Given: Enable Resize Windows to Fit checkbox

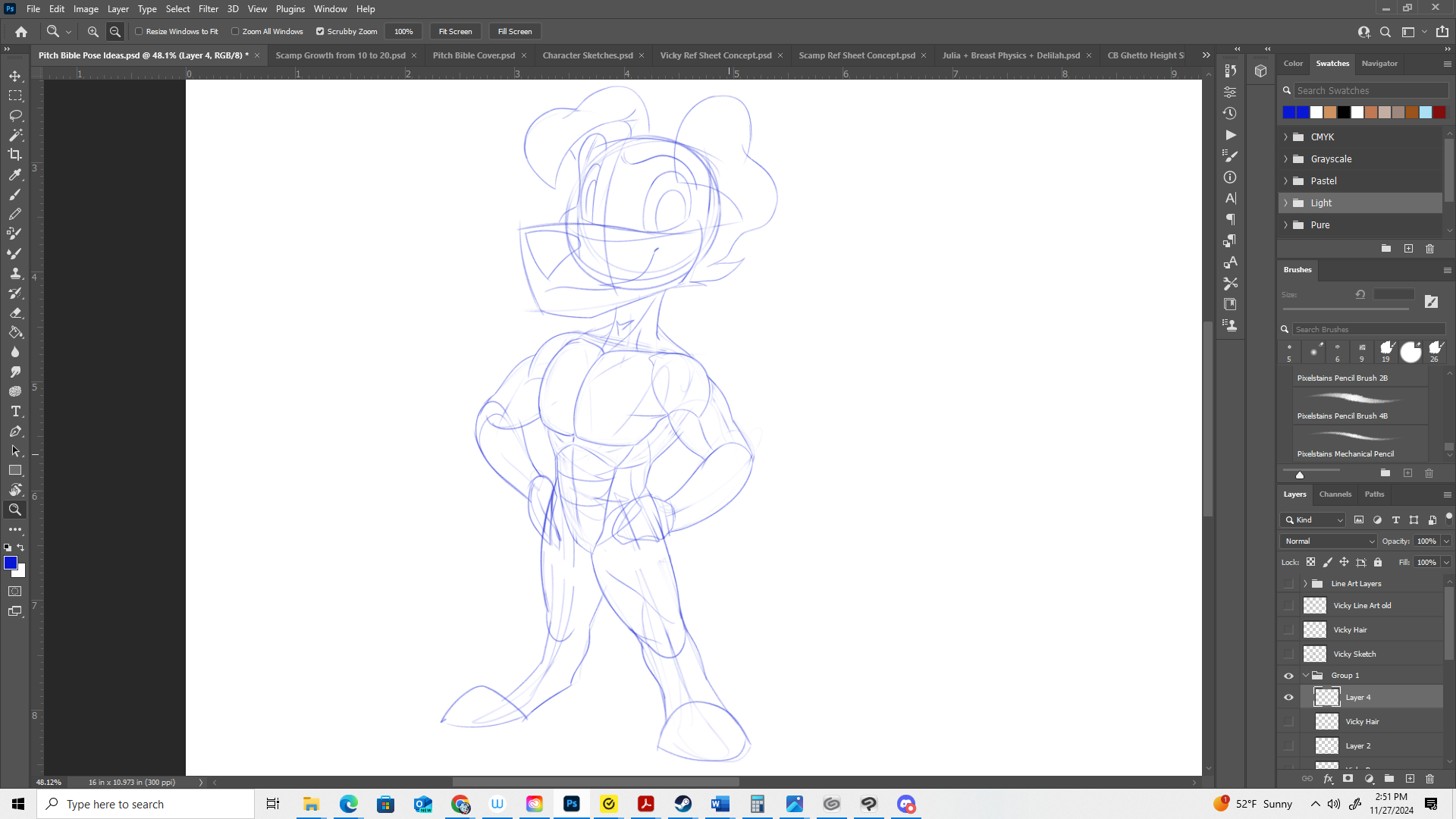Looking at the screenshot, I should 139,32.
